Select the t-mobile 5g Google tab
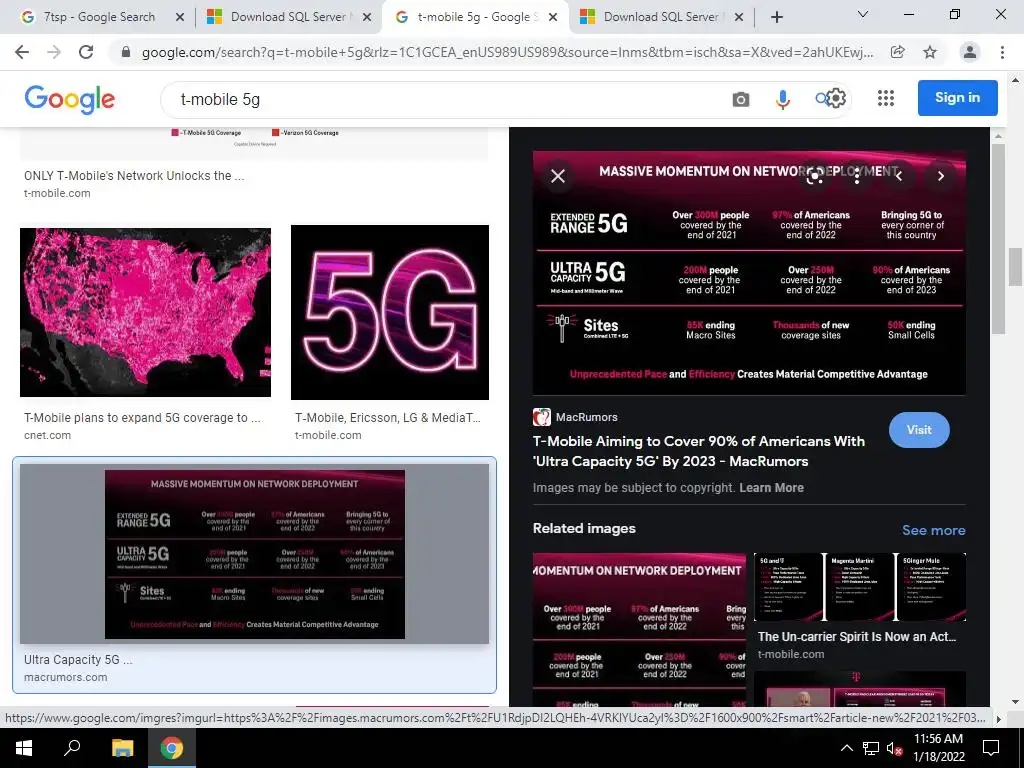The height and width of the screenshot is (768, 1024). [x=474, y=17]
